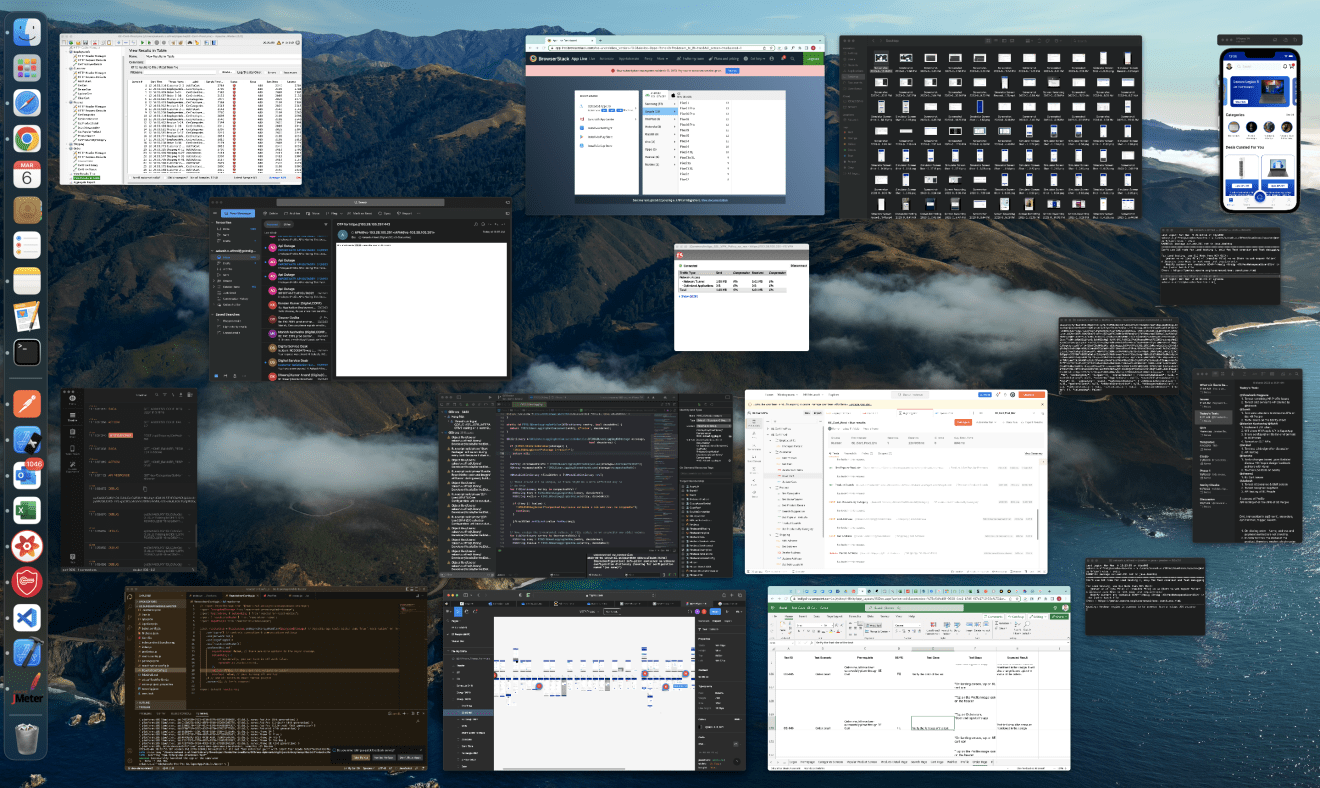
Task: Open Terminal from the dock
Action: coord(27,352)
